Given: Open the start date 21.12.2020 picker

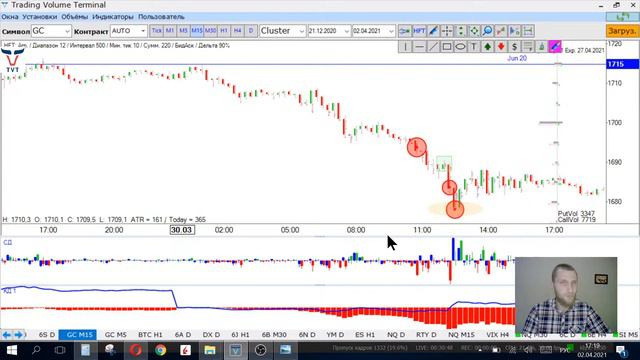Looking at the screenshot, I should tap(329, 31).
